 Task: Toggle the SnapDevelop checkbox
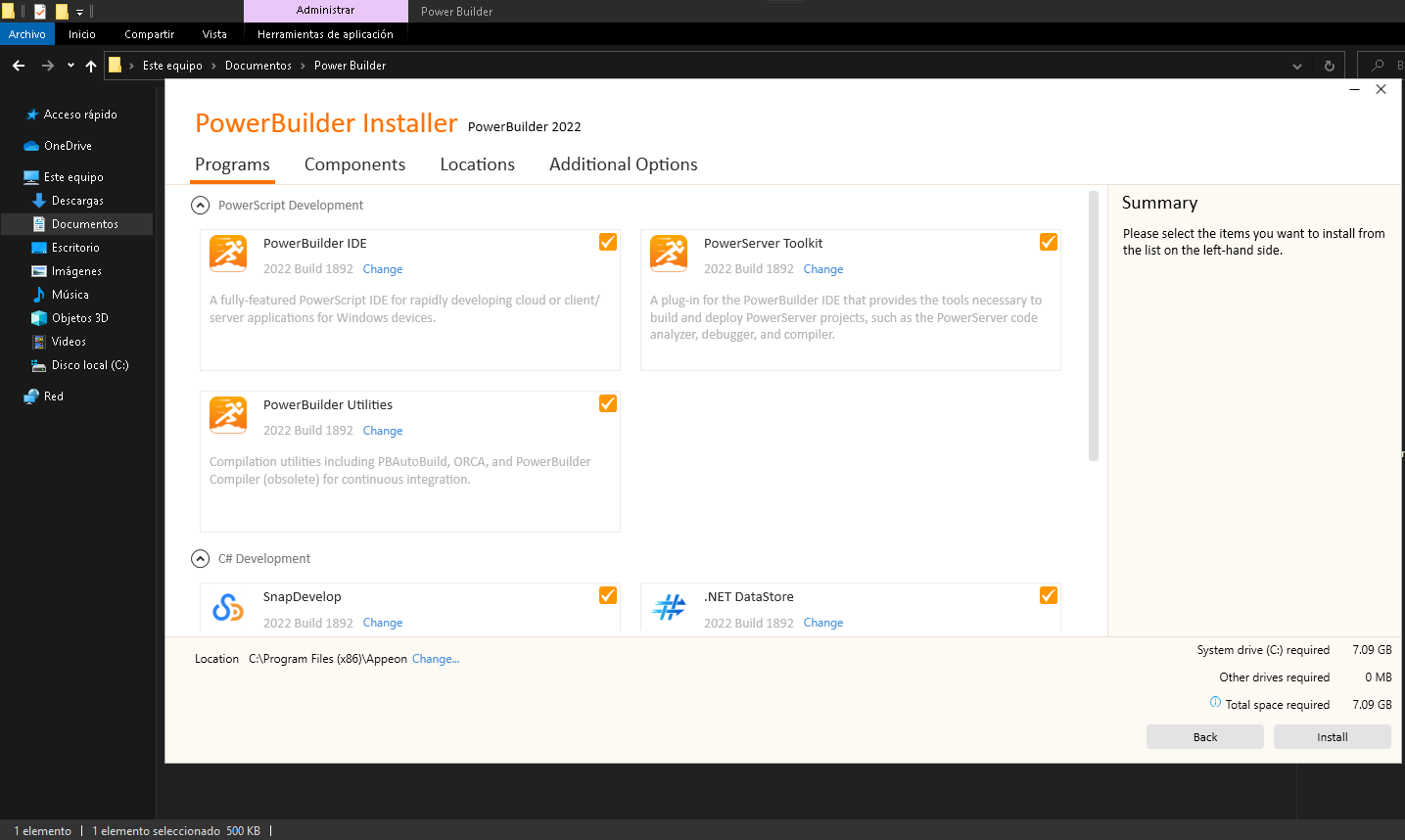(x=608, y=595)
